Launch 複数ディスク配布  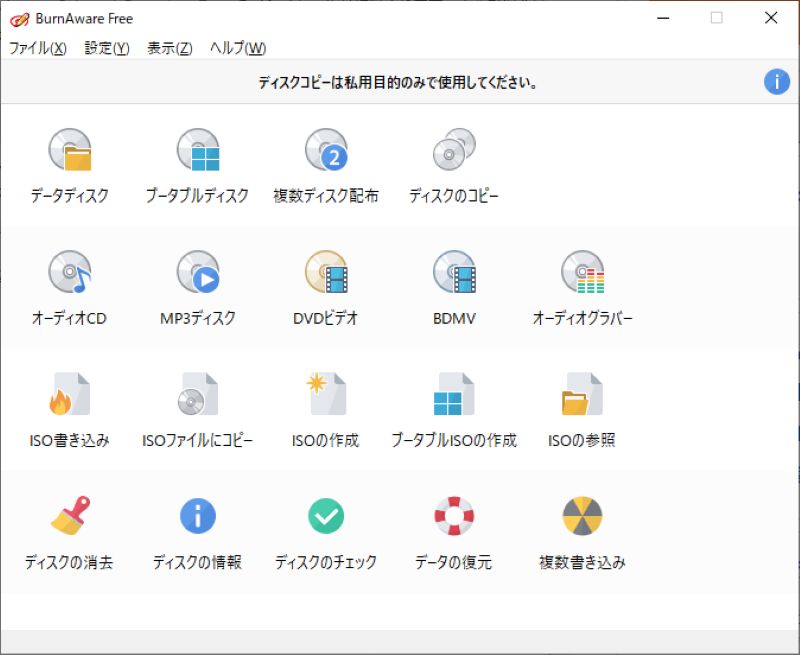coord(325,160)
